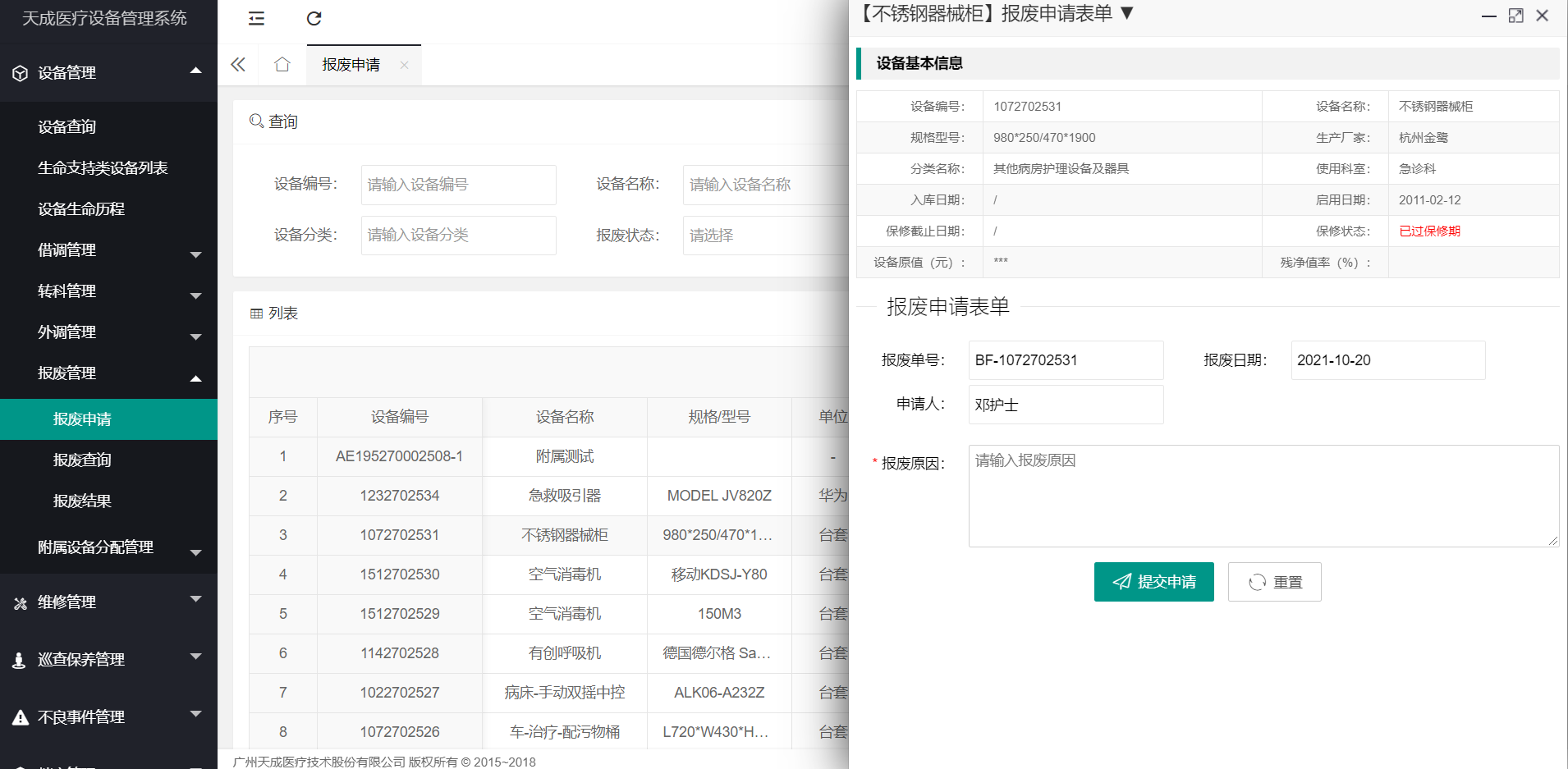Click the 设备管理 cube icon
Screen dimensions: 1568x769
(x=20, y=73)
